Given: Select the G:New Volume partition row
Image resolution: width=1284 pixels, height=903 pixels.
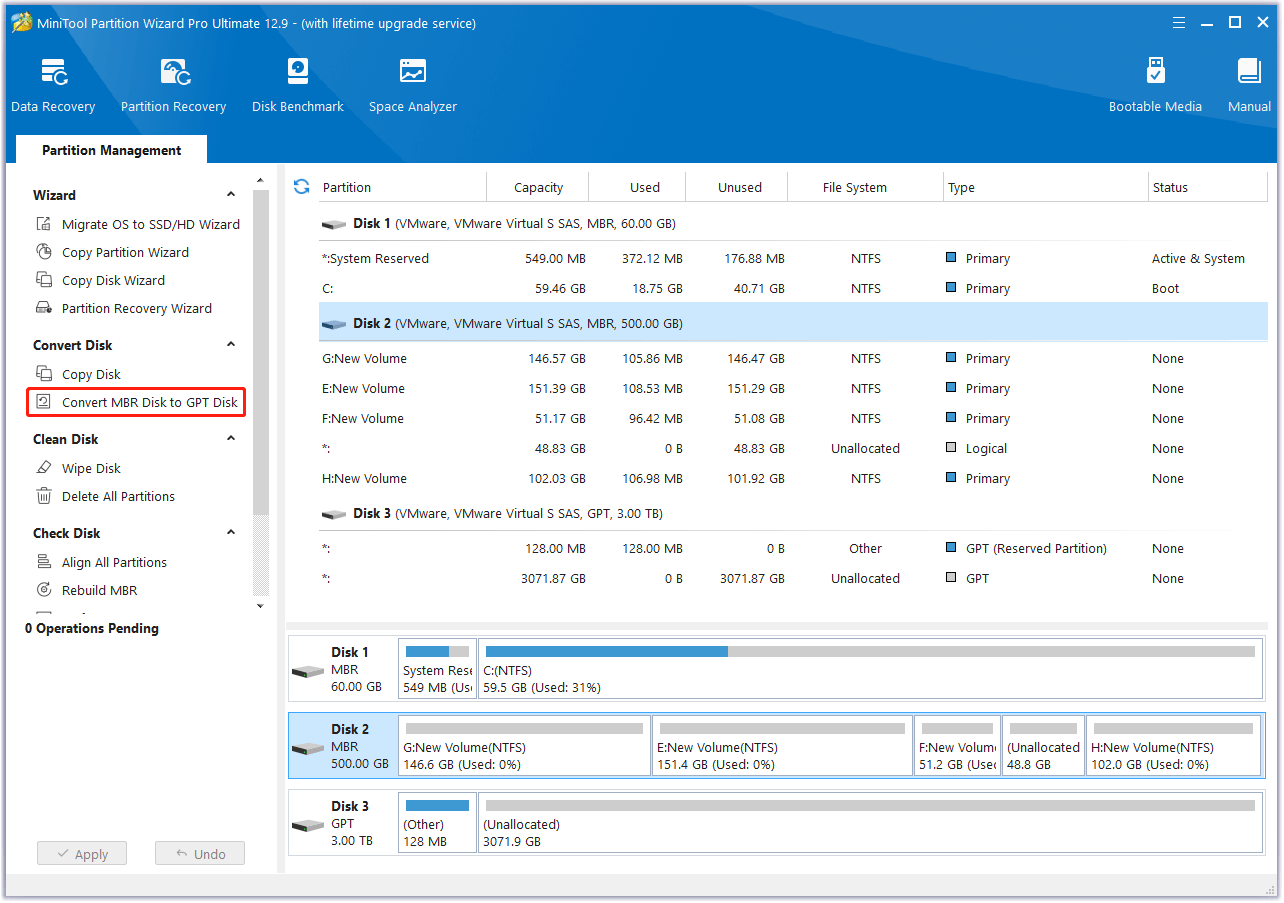Looking at the screenshot, I should coord(793,359).
